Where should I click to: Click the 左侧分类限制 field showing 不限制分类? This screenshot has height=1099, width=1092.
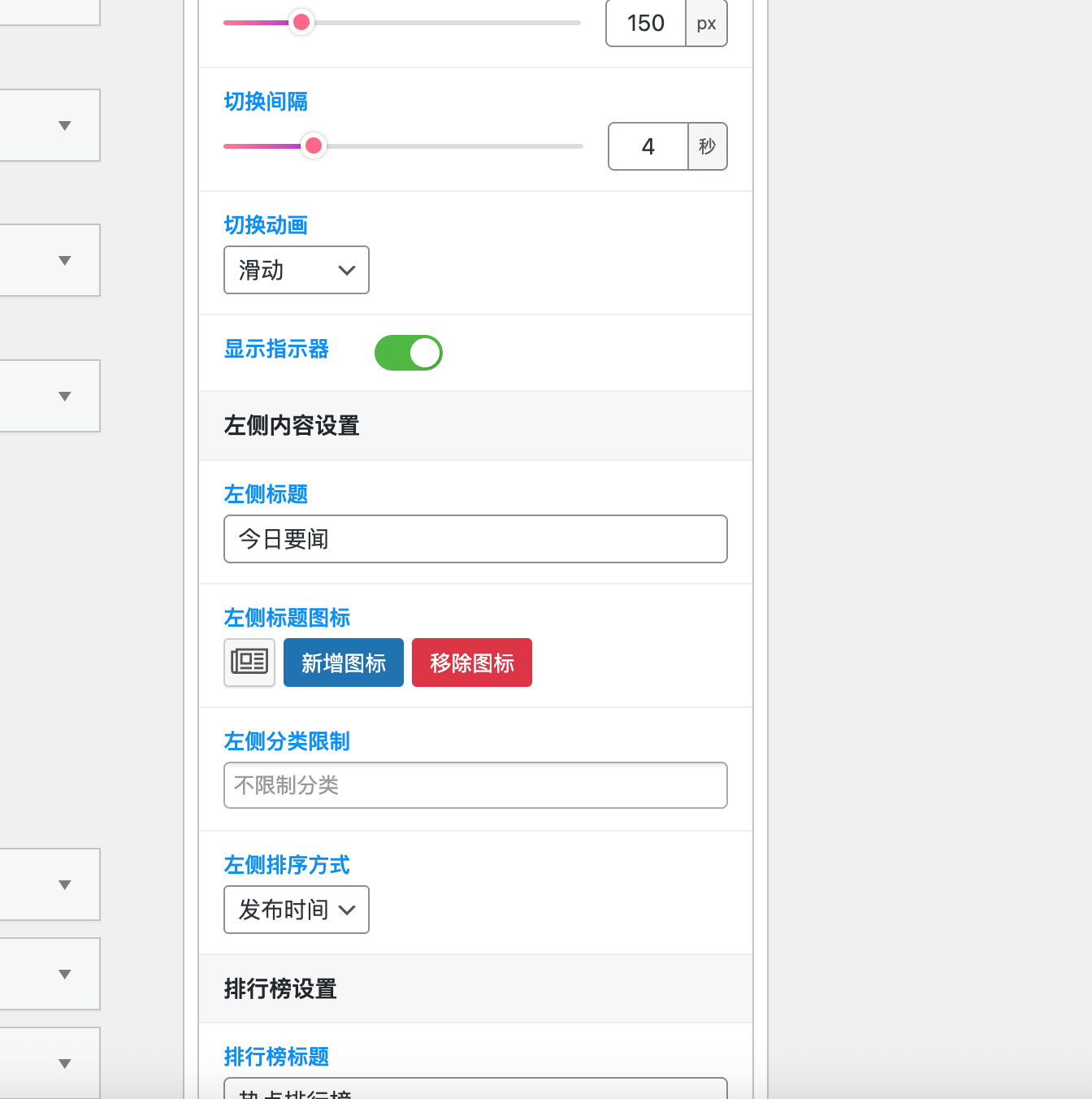(x=474, y=784)
